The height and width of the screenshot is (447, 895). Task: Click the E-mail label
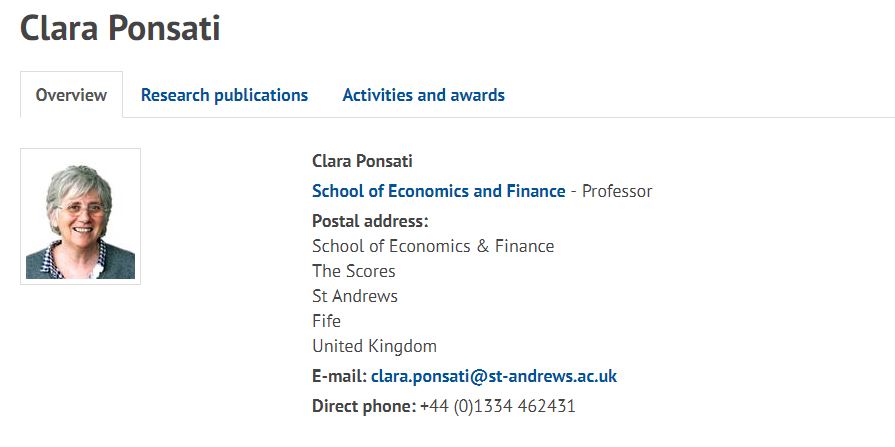tap(340, 376)
